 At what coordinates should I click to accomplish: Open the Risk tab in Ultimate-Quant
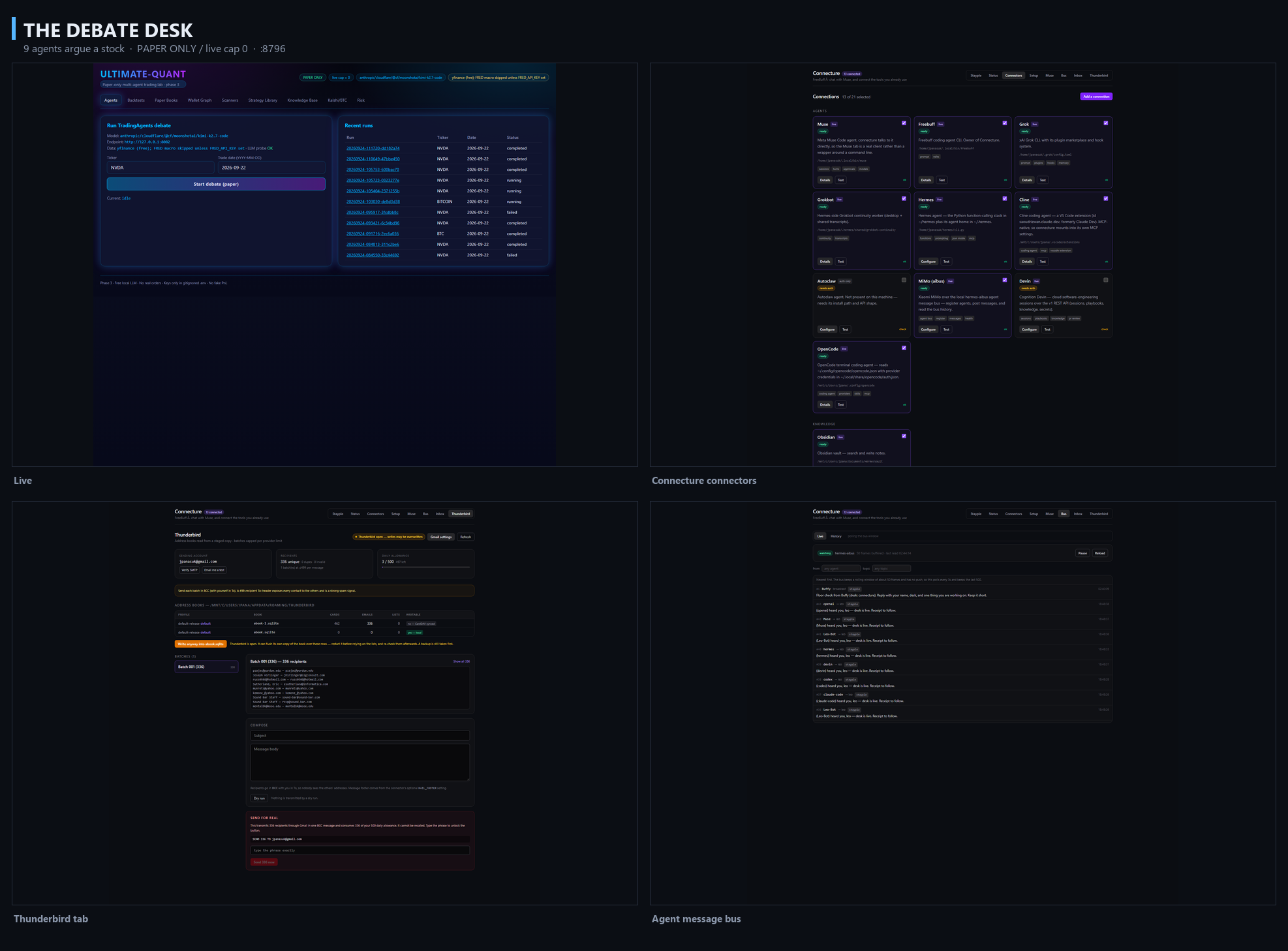[361, 100]
